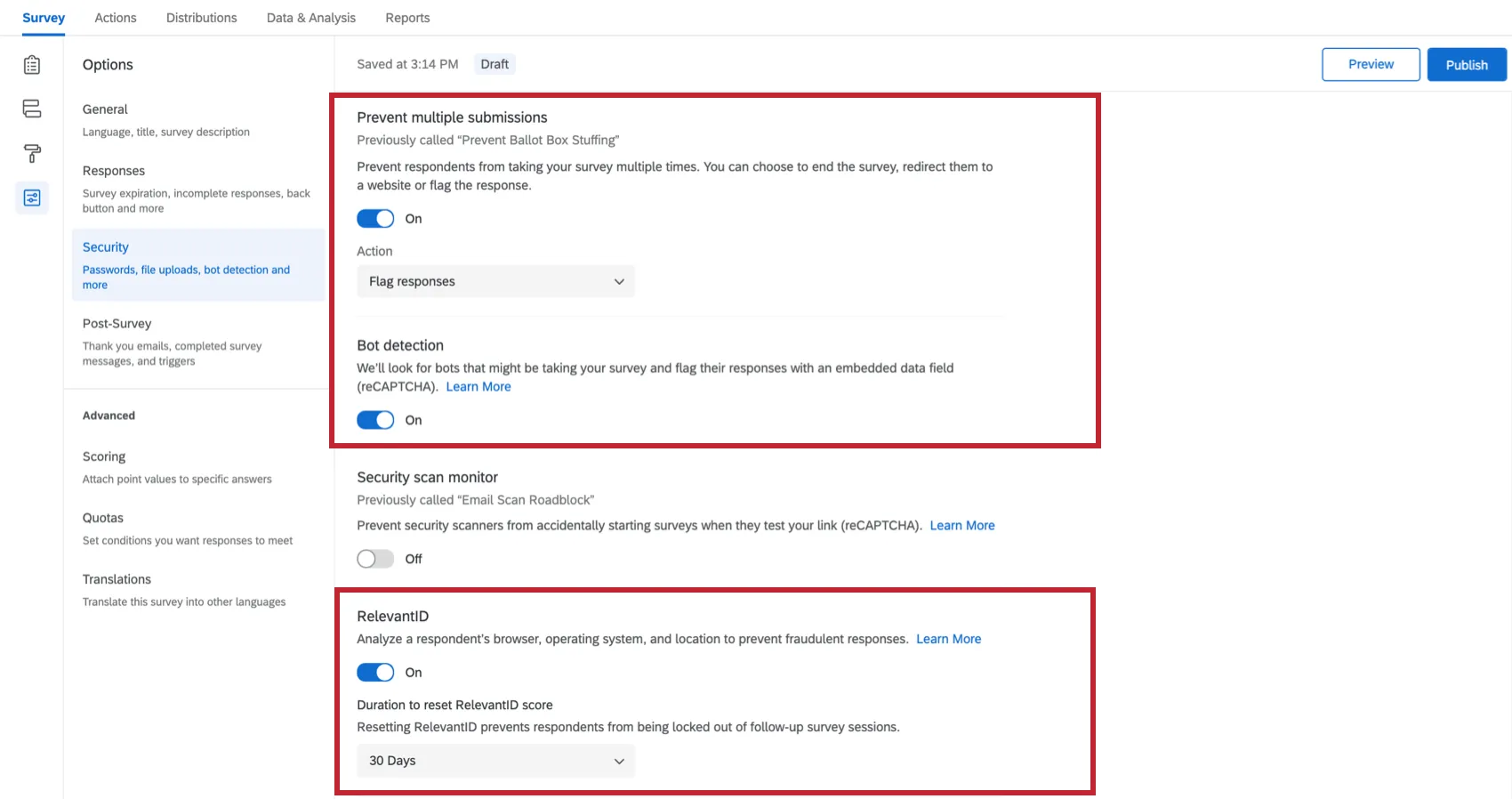Viewport: 1512px width, 799px height.
Task: Click the Security scan monitor heading
Action: 427,478
